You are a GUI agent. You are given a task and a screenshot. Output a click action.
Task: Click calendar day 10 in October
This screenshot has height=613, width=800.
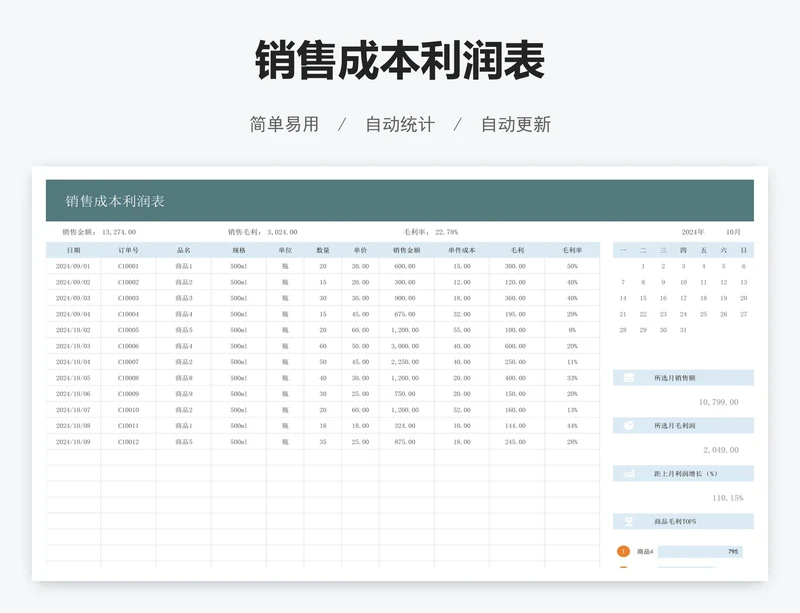pos(683,282)
